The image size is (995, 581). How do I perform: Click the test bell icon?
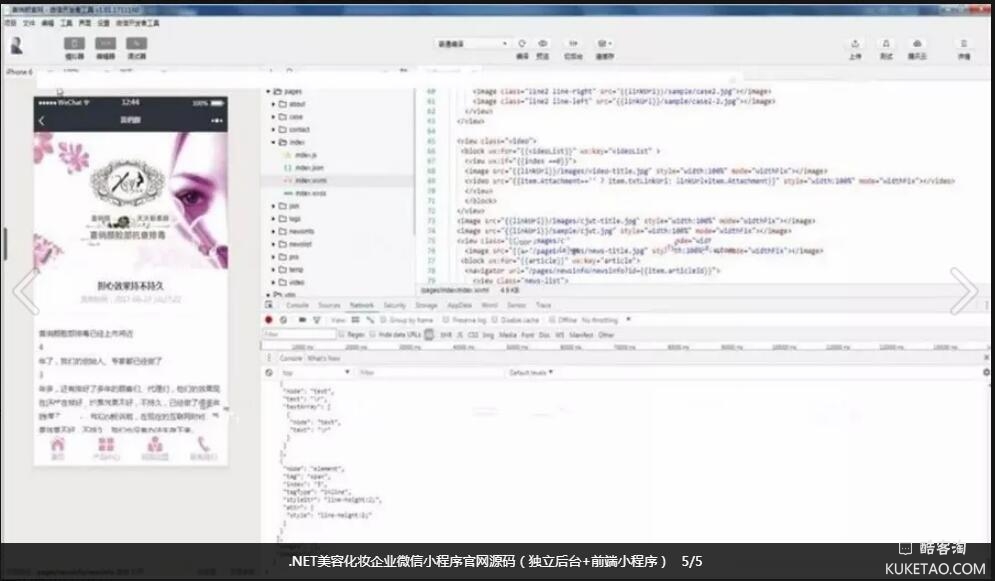coord(886,44)
